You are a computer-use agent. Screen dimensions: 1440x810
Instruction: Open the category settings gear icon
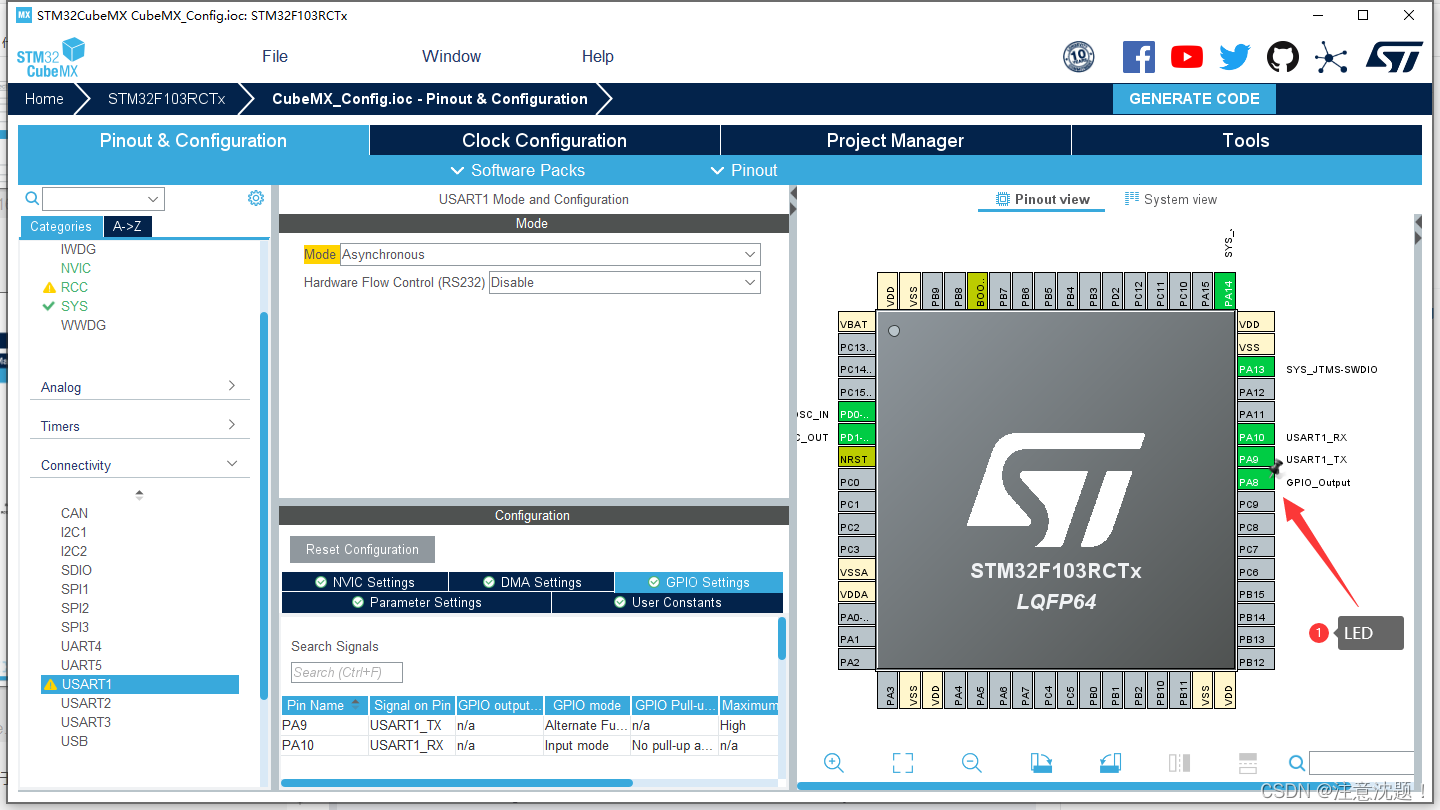point(256,198)
